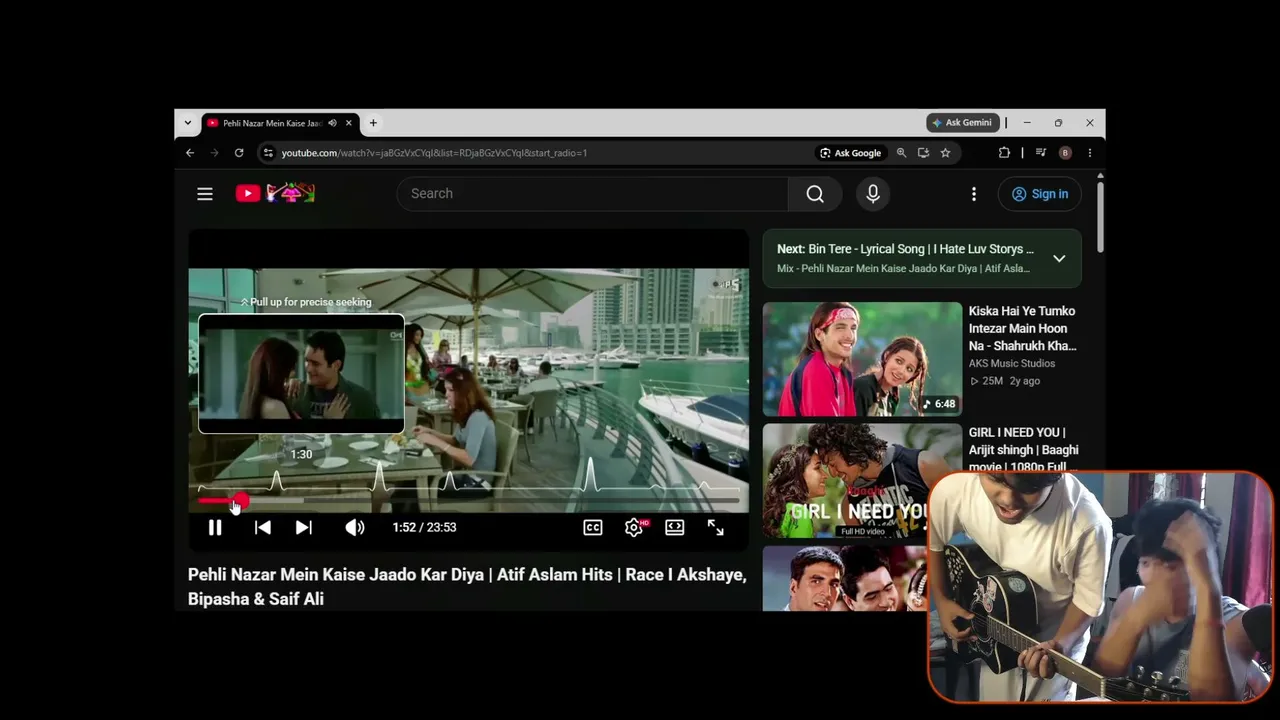Play the GIRL I NEED YOU thumbnail
Viewport: 1280px width, 720px height.
tap(862, 480)
